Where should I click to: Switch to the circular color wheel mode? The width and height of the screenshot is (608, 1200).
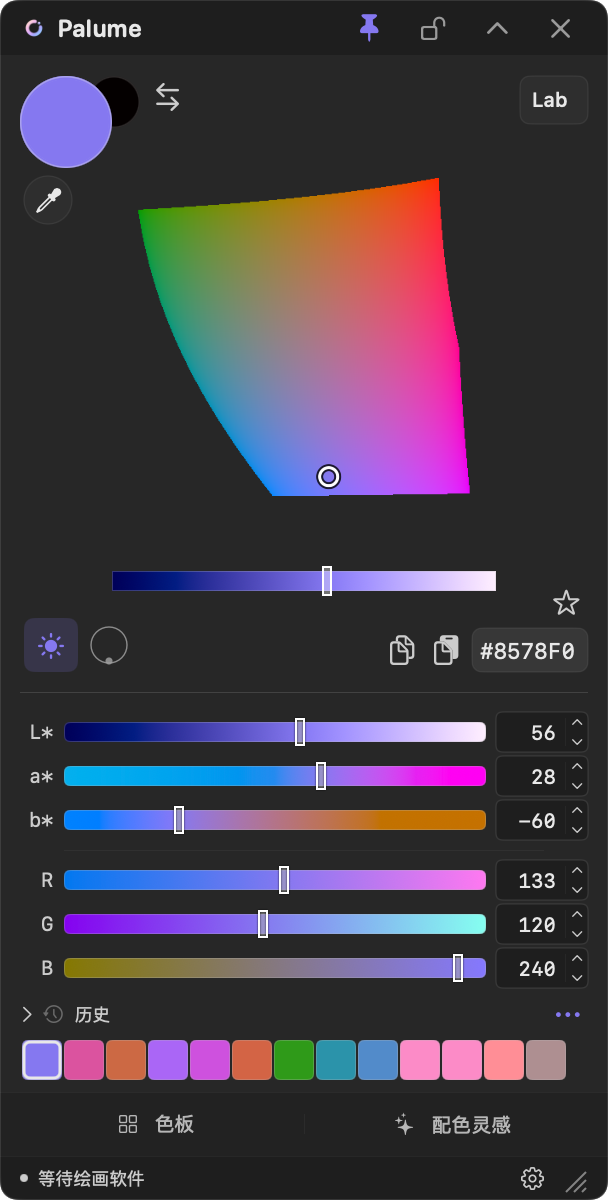tap(109, 646)
